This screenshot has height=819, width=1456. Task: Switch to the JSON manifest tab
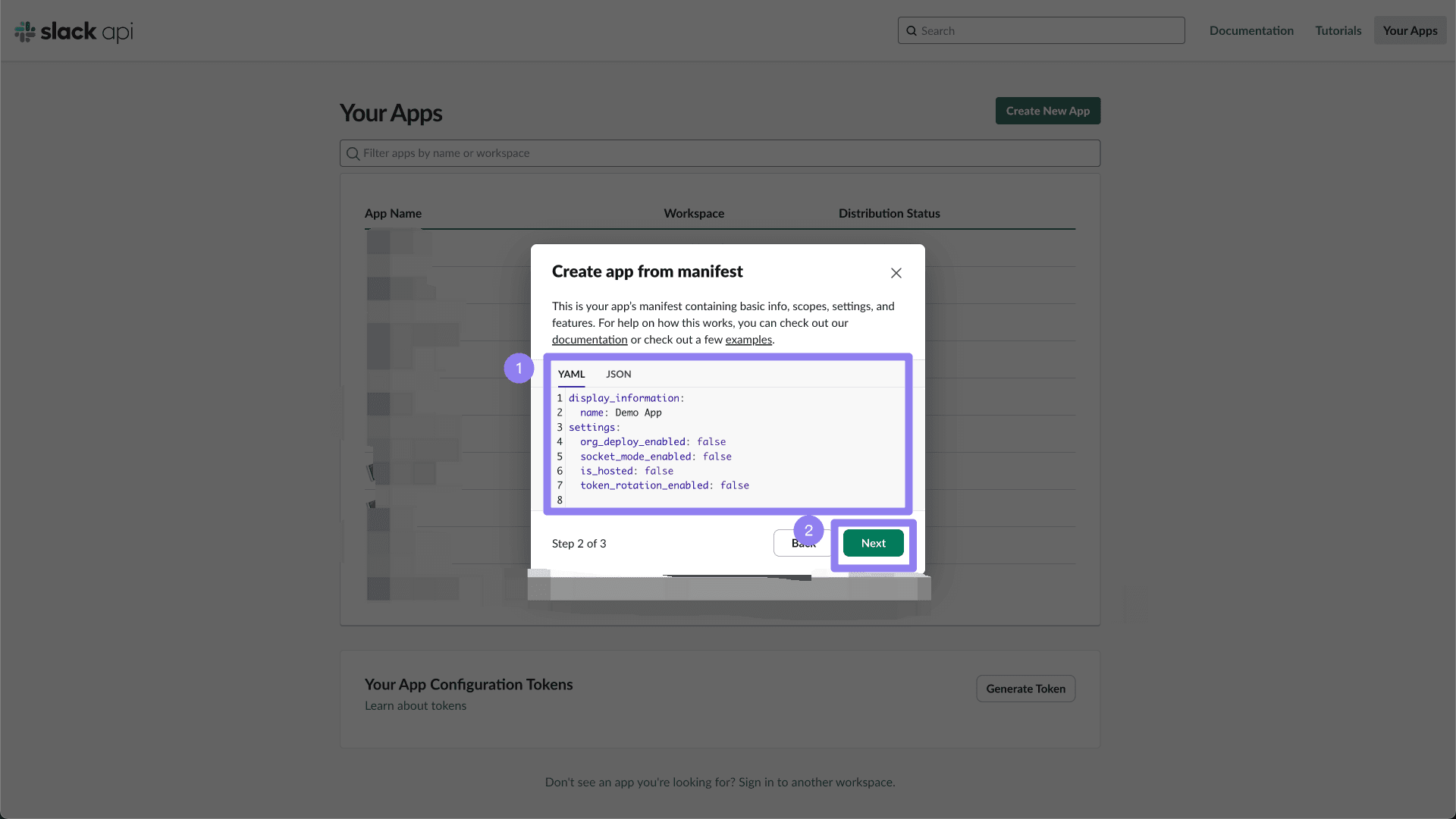tap(617, 374)
